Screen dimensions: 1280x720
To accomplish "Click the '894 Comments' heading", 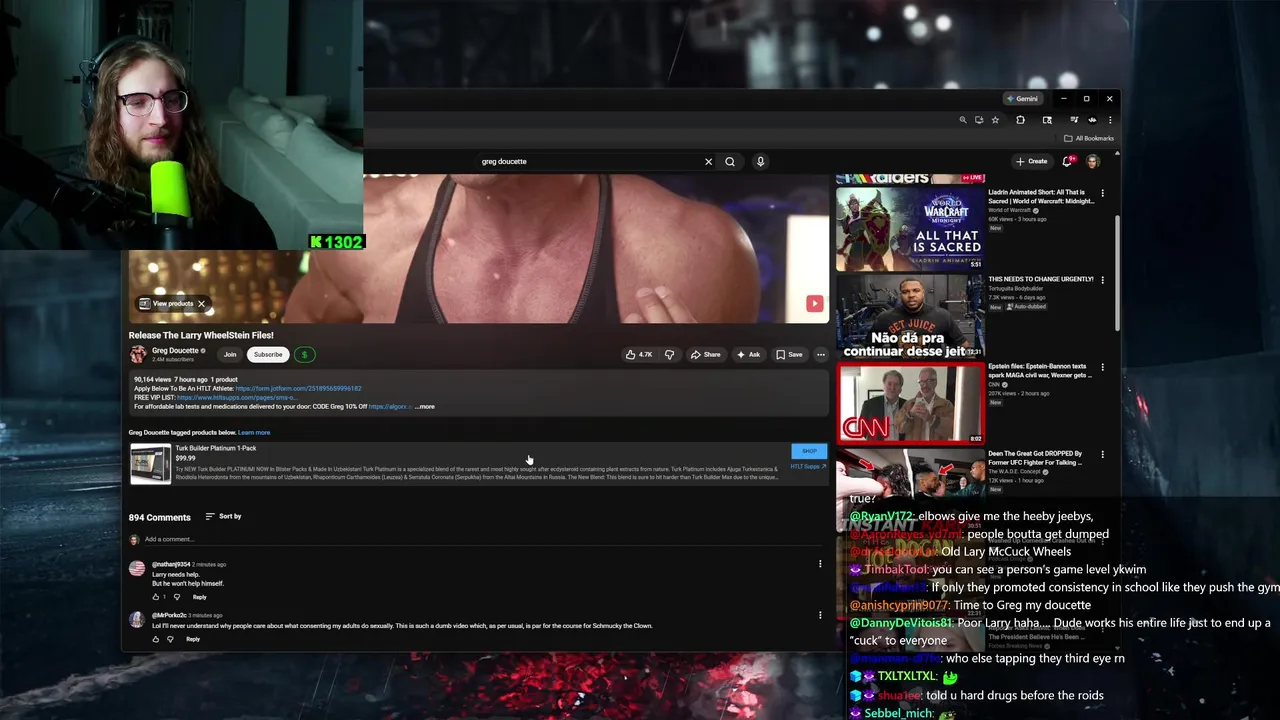I will point(159,517).
